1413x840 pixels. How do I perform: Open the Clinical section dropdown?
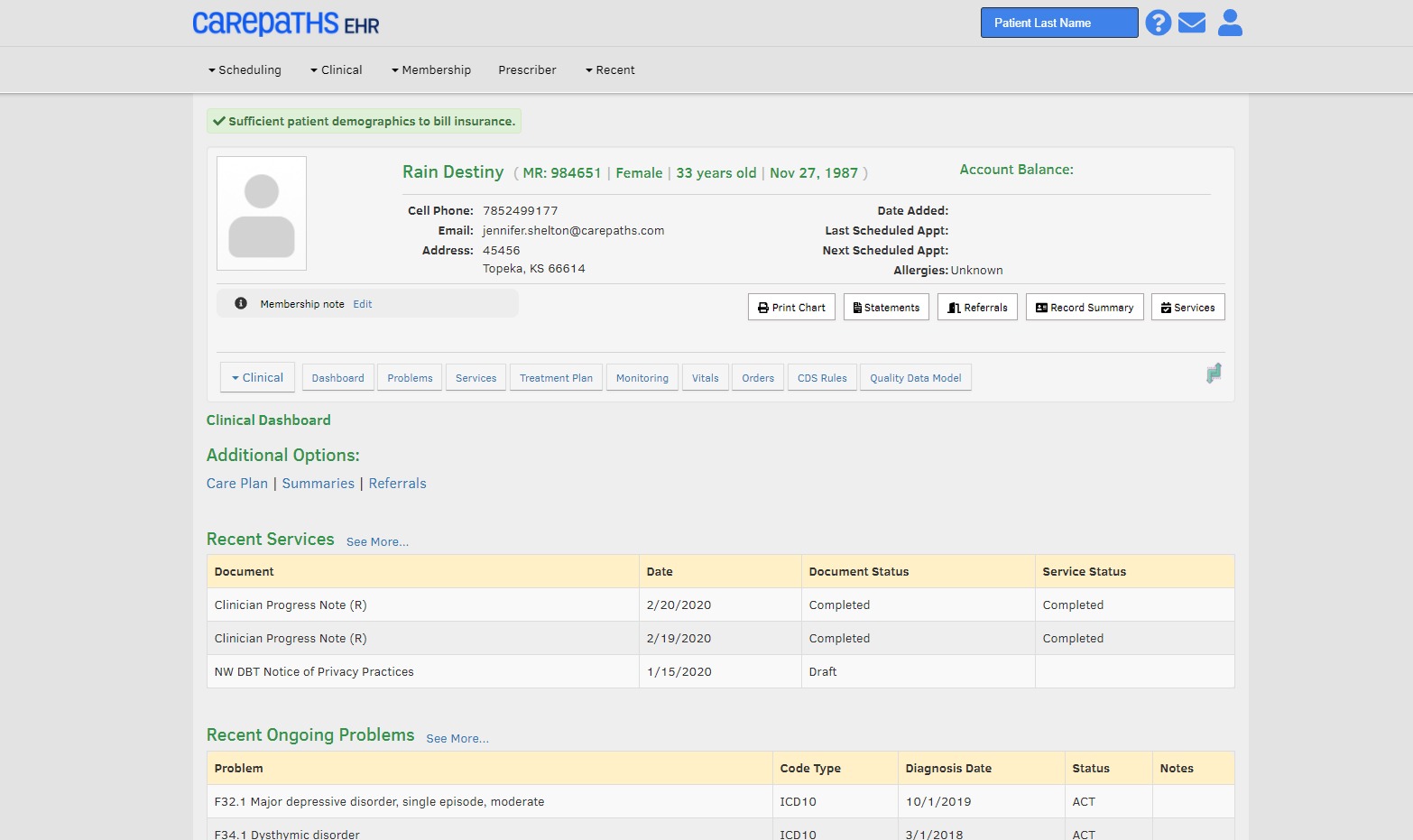[x=256, y=377]
